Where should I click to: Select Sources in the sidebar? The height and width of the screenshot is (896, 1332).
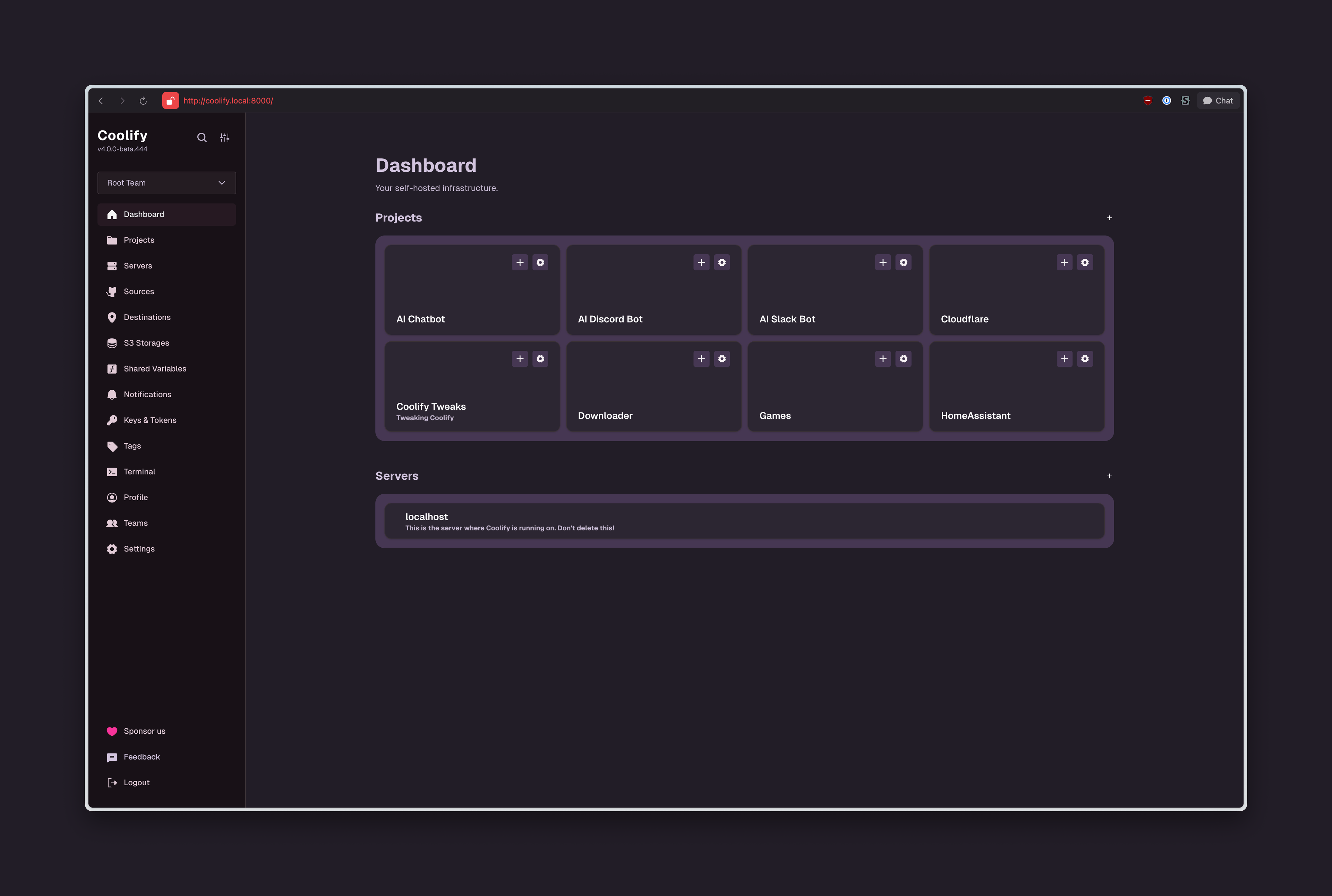[139, 291]
